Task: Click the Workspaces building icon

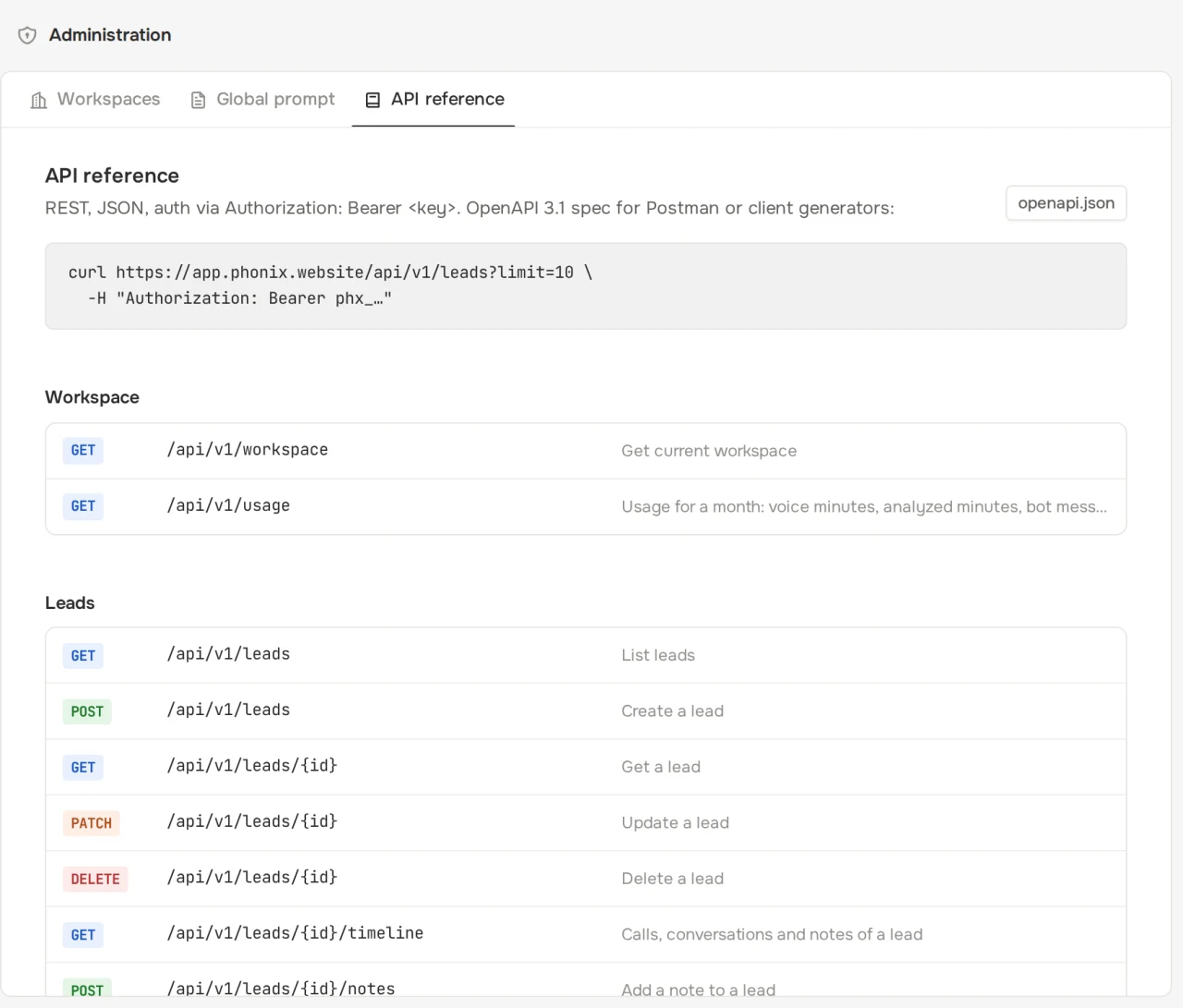Action: click(x=39, y=100)
